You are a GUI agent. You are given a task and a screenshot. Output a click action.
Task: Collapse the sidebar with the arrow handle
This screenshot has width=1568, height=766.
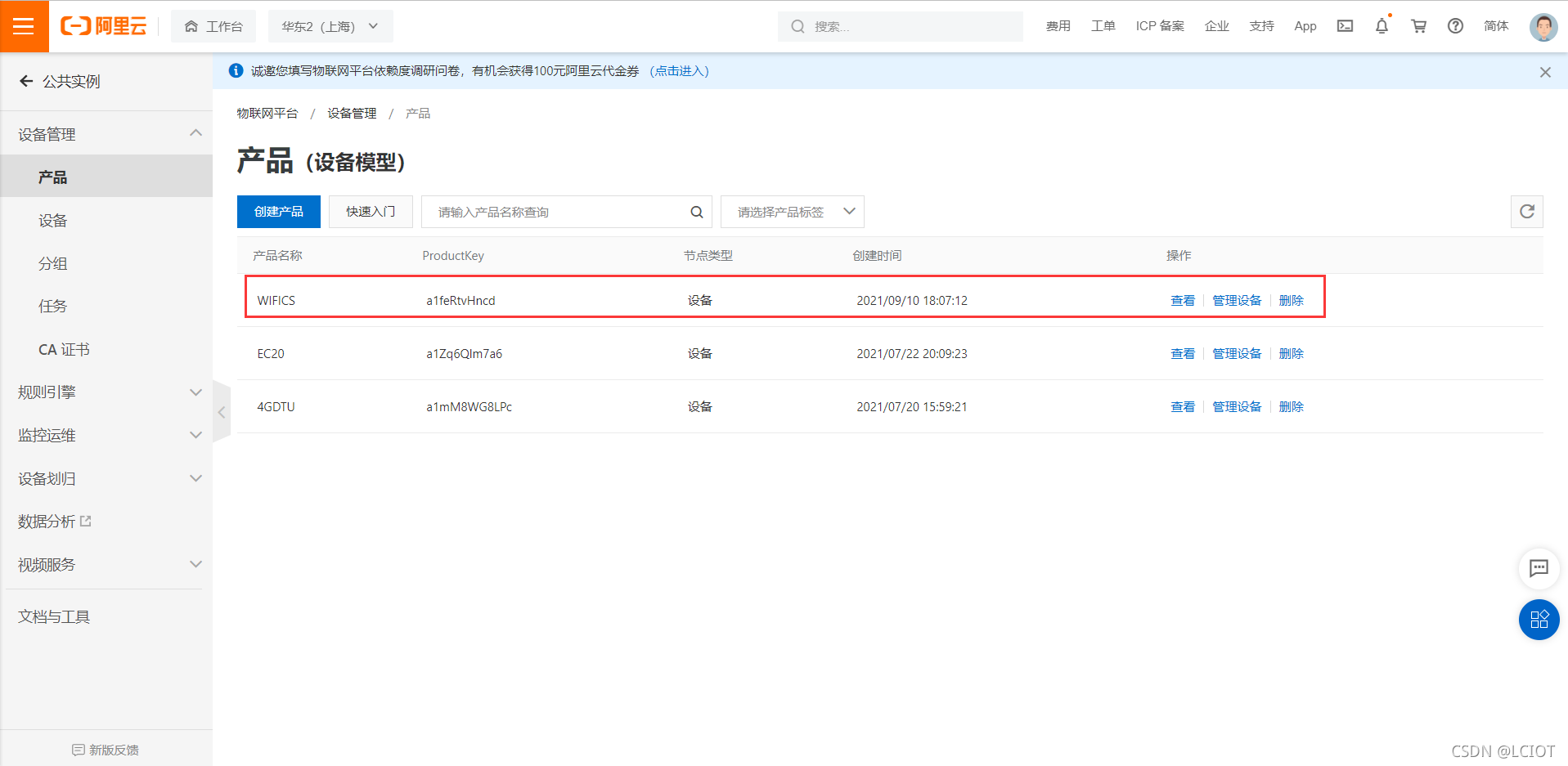pyautogui.click(x=221, y=412)
